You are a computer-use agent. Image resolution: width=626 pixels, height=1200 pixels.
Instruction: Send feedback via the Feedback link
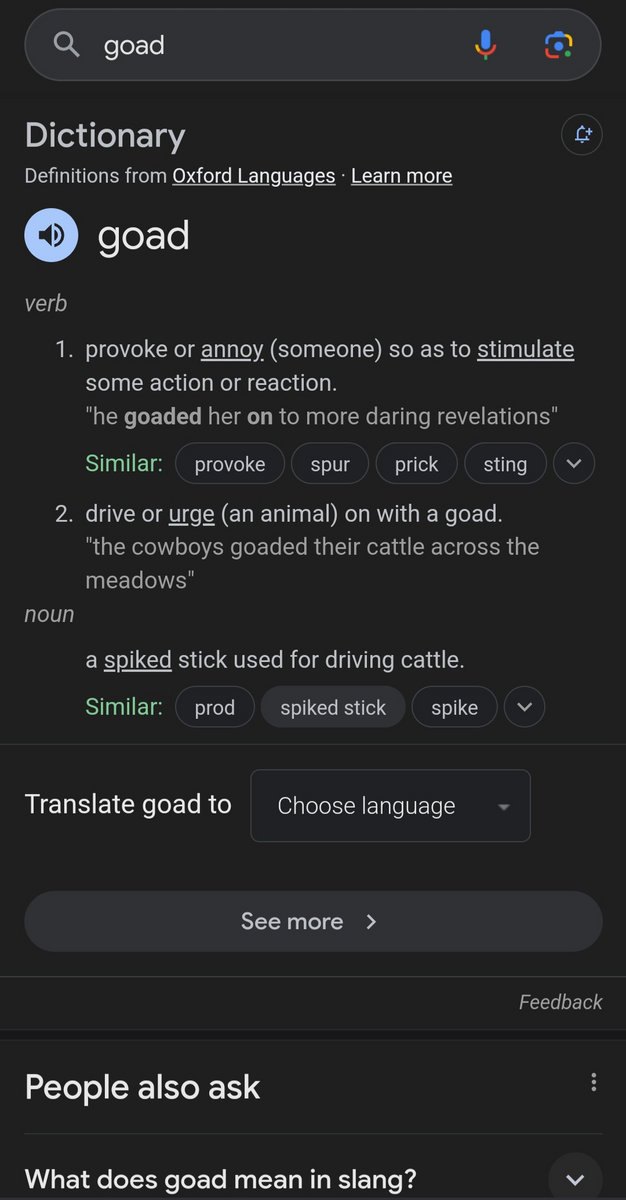tap(560, 1002)
